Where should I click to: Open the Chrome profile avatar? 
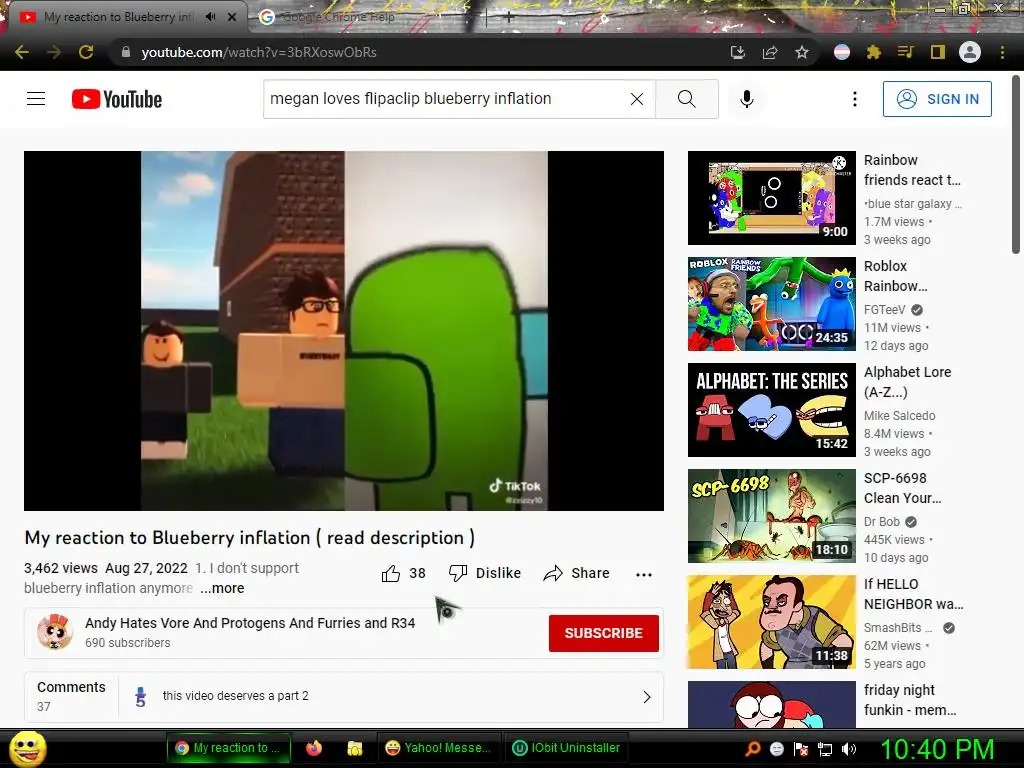pyautogui.click(x=970, y=52)
